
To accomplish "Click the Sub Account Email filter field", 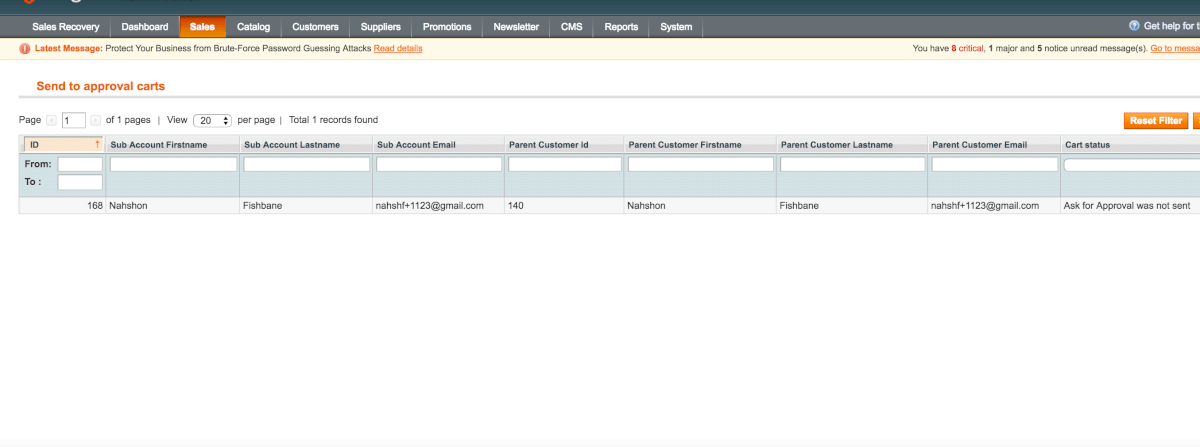I will coord(438,164).
